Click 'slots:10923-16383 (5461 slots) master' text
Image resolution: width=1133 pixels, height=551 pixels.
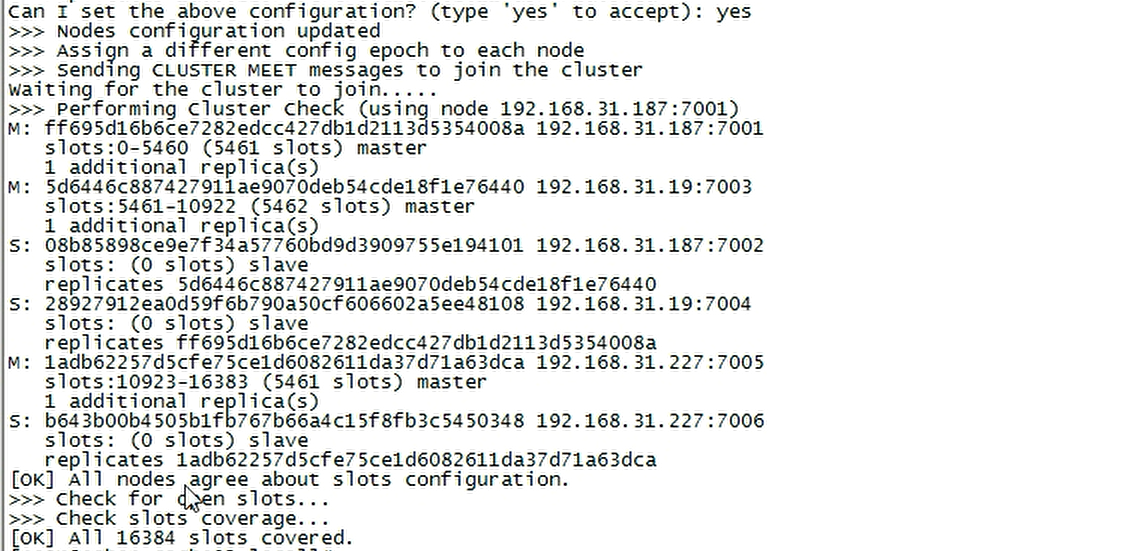pyautogui.click(x=265, y=382)
